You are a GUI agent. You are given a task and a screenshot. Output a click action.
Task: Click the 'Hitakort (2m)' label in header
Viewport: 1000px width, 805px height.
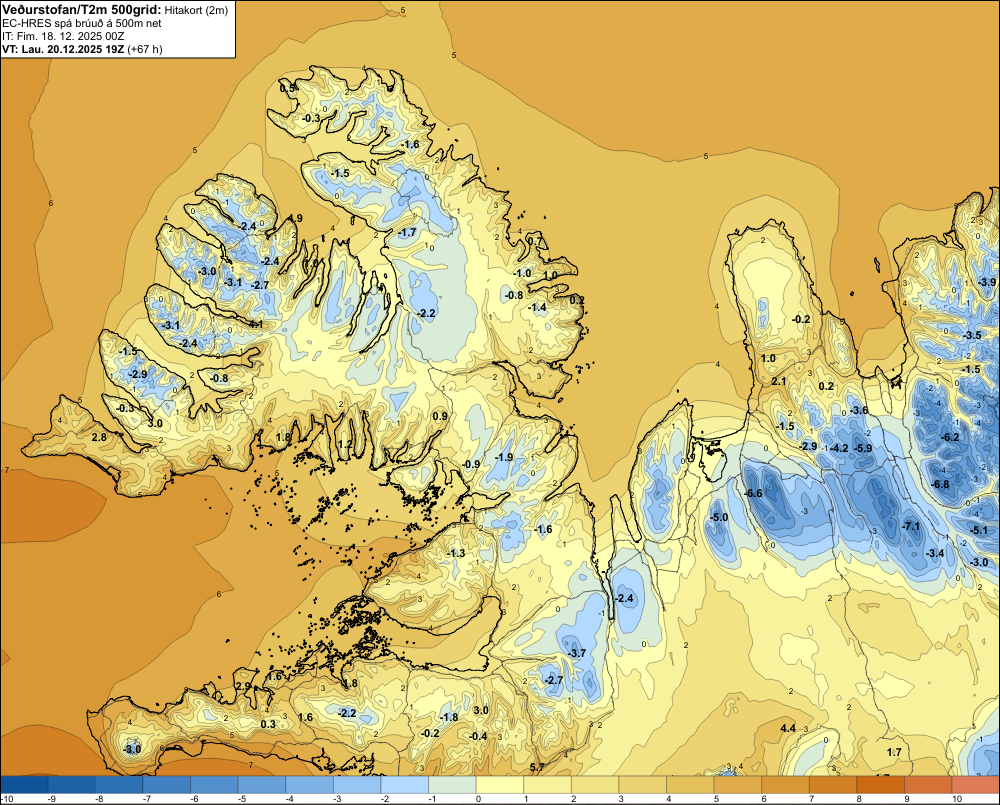[196, 10]
